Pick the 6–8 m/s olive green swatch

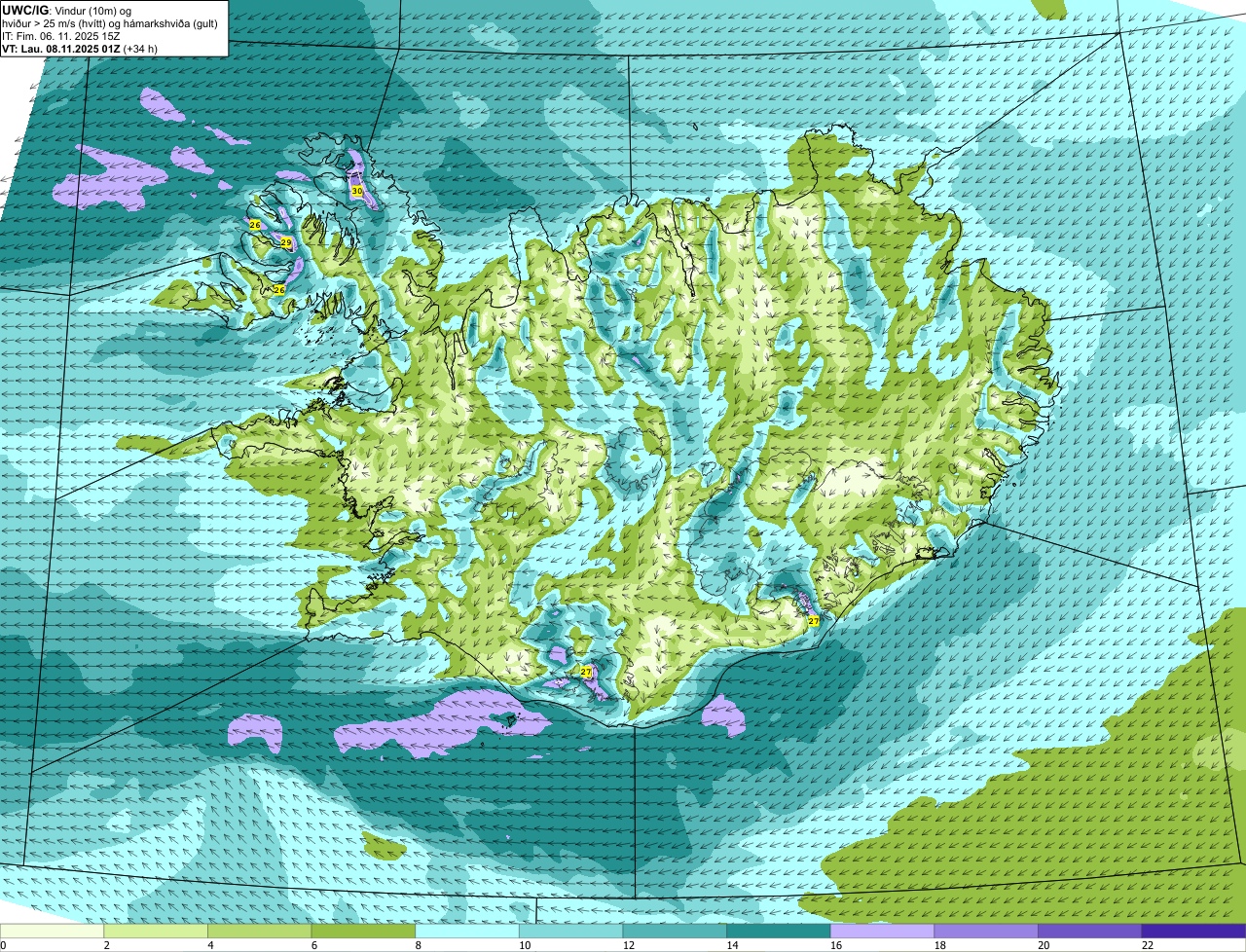(363, 931)
